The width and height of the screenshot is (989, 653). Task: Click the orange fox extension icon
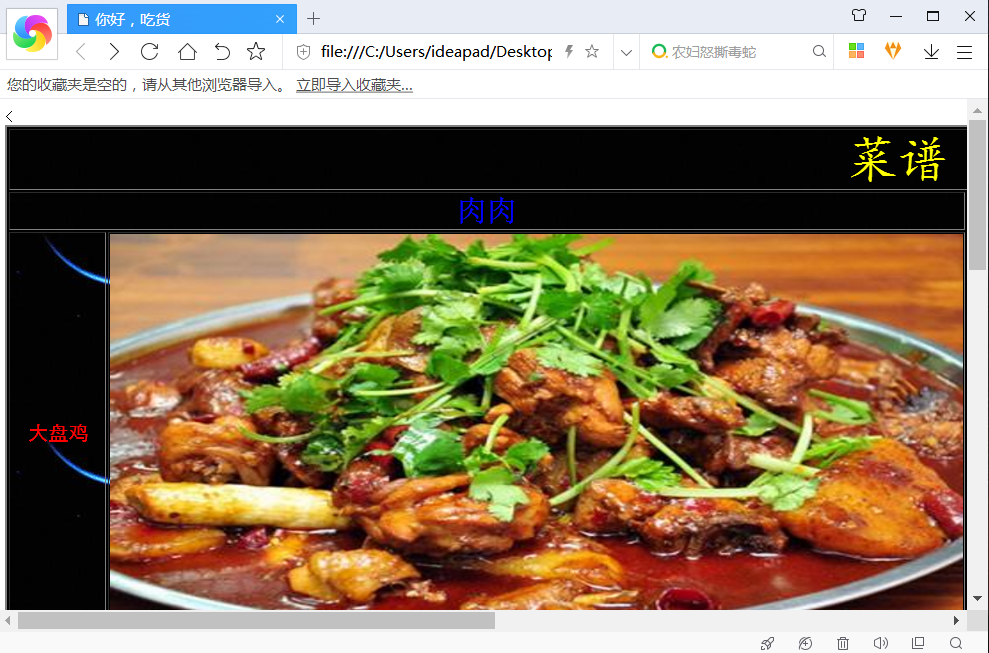point(893,50)
